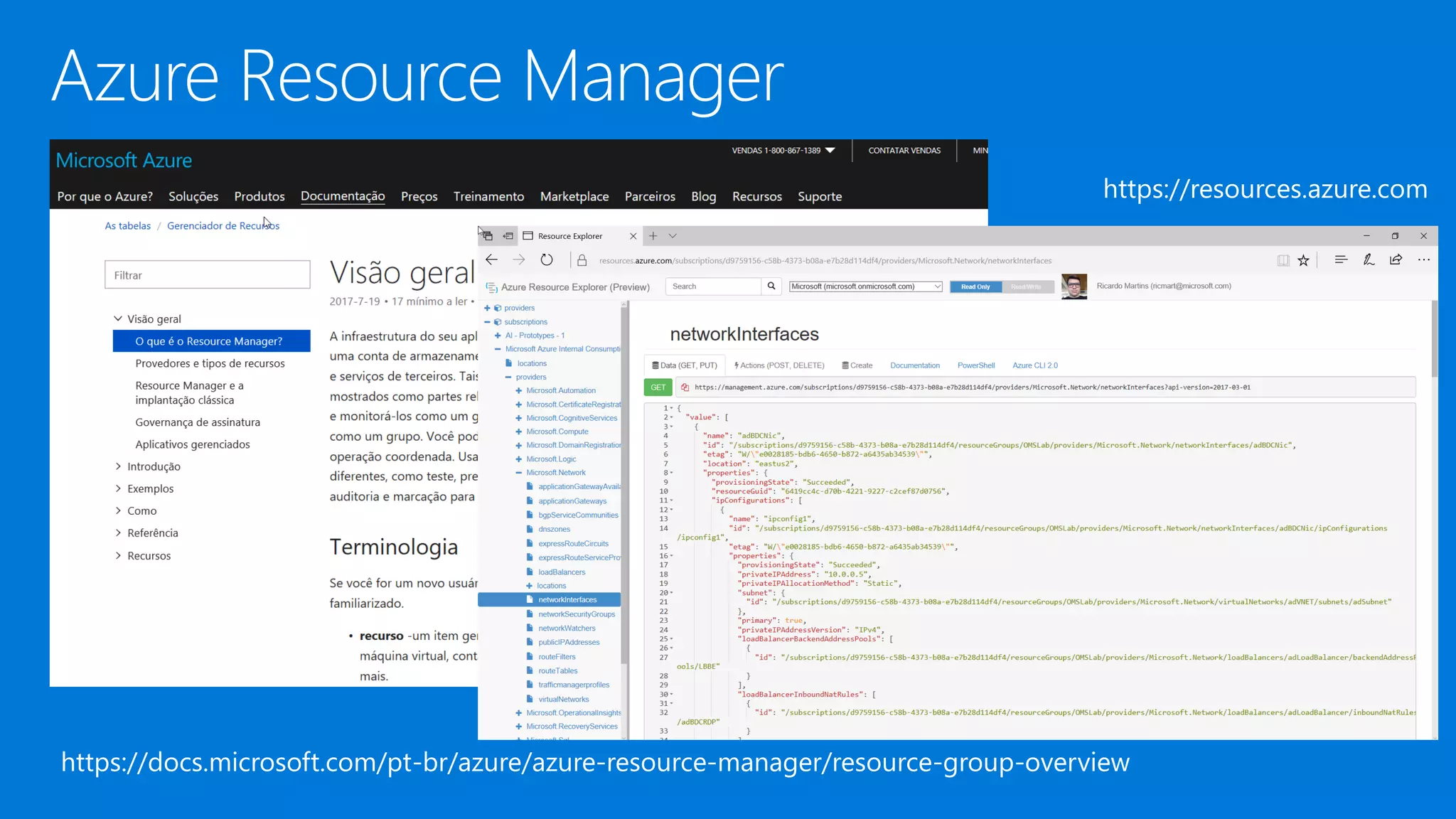Click the Azure Resource Explorer logo icon
1456x819 pixels.
(x=491, y=287)
